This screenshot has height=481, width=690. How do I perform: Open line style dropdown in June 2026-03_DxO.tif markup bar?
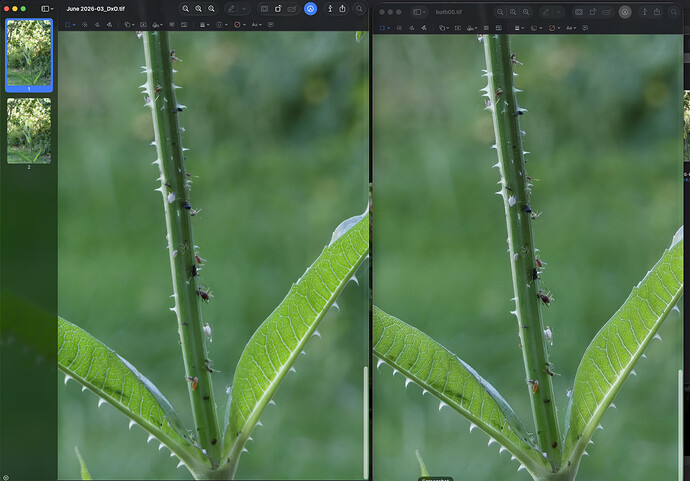205,25
